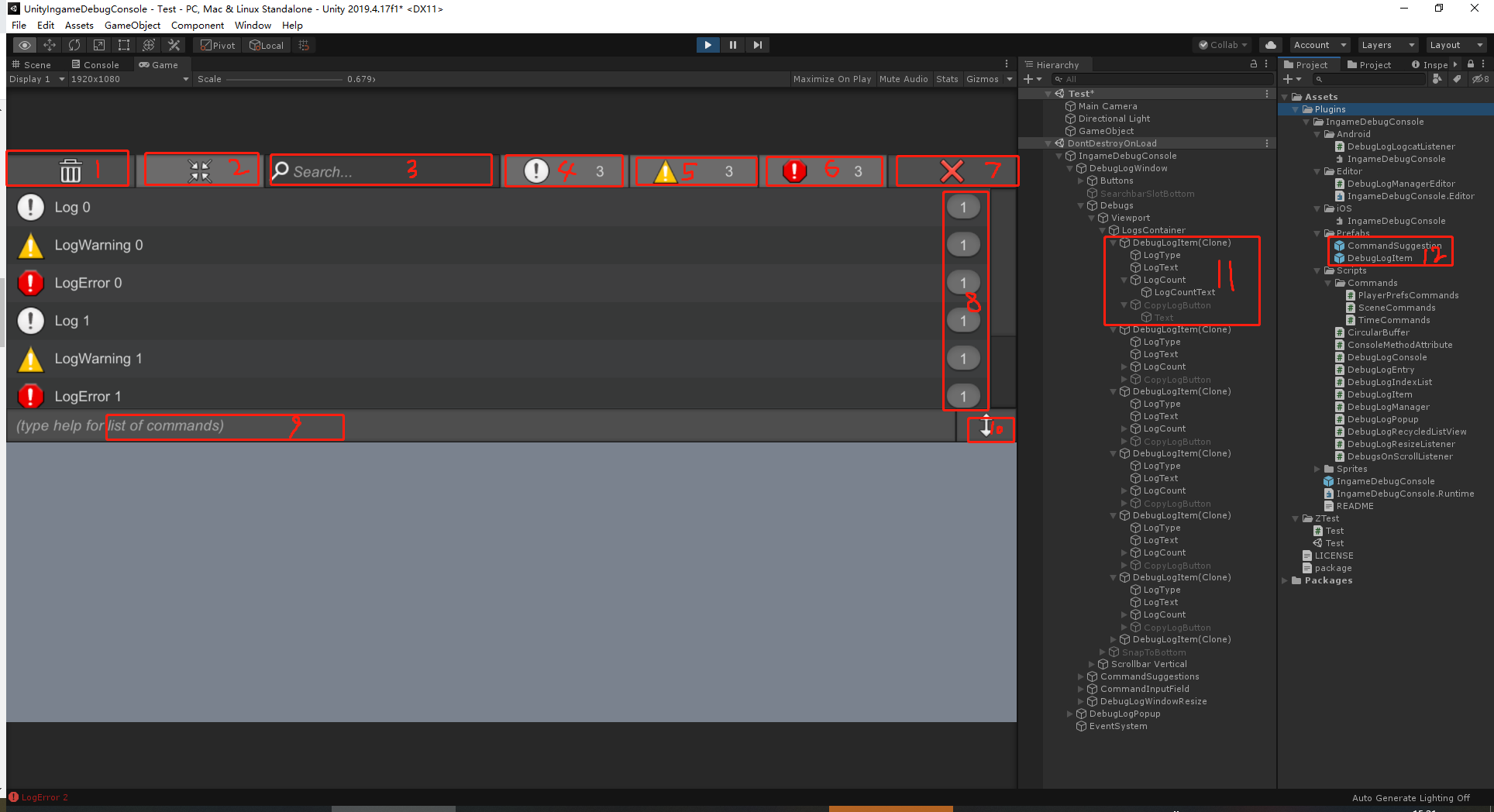Click the warning log filter showing 3

tap(694, 170)
